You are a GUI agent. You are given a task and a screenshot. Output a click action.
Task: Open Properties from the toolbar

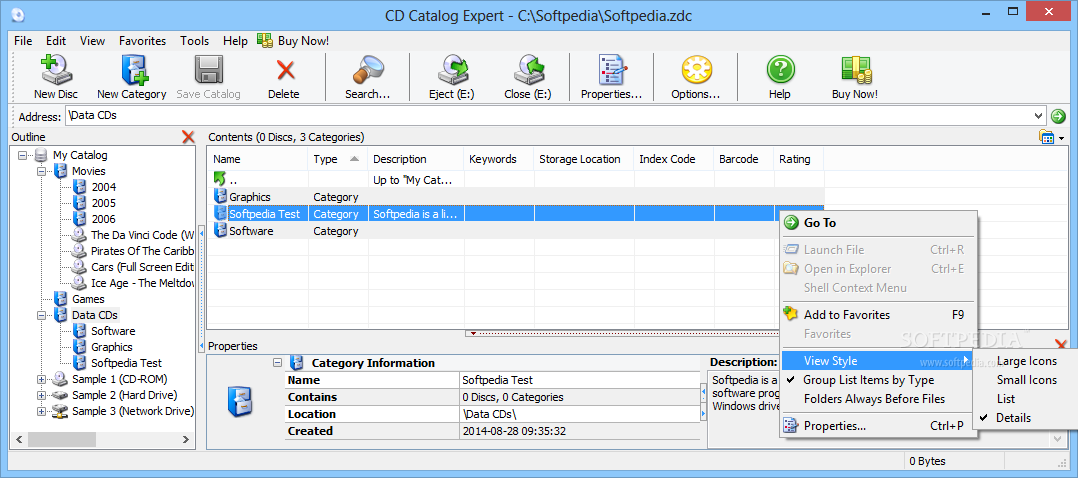pos(612,69)
